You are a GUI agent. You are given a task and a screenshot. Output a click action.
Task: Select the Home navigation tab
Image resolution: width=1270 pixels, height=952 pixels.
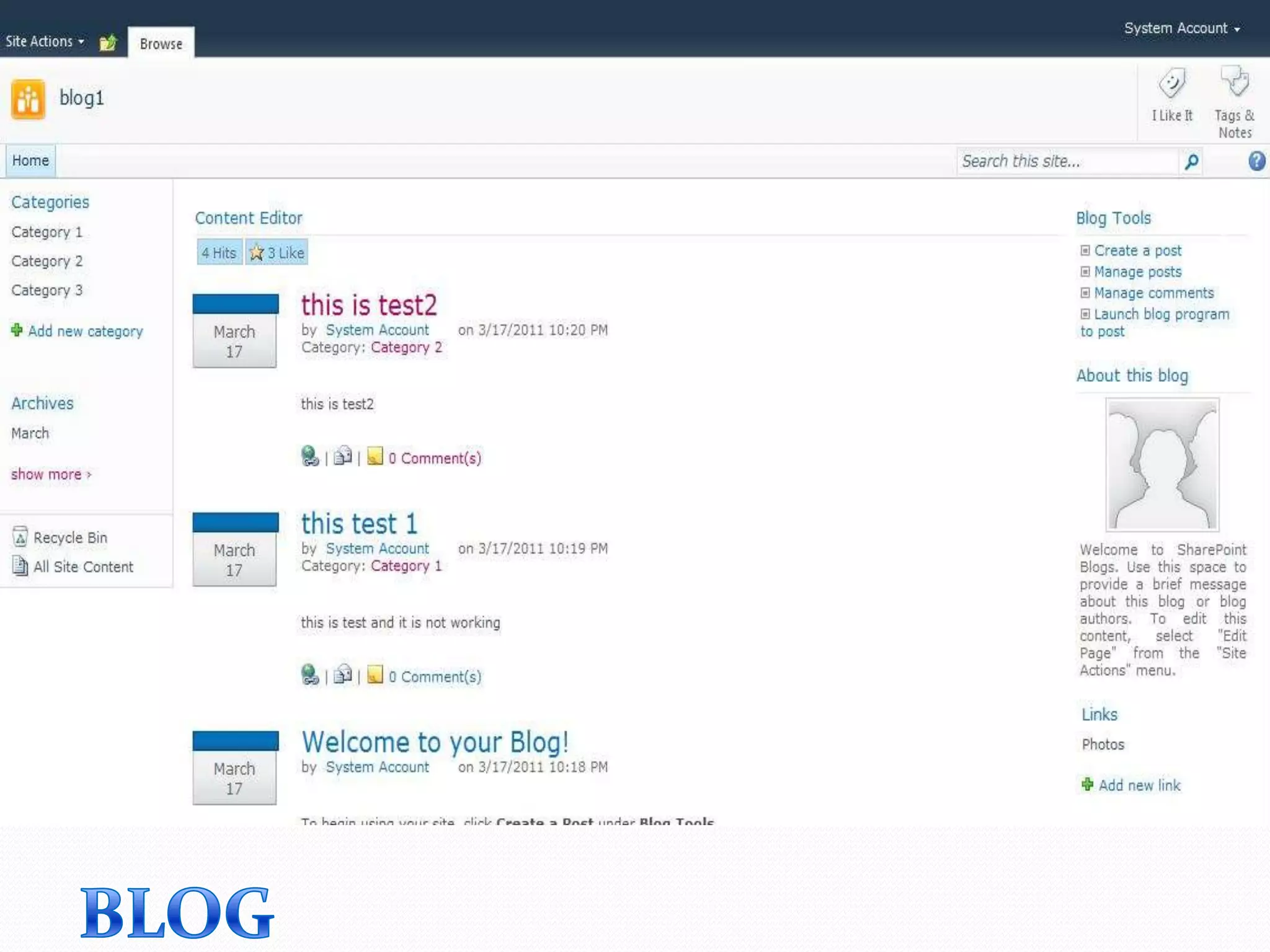tap(30, 161)
